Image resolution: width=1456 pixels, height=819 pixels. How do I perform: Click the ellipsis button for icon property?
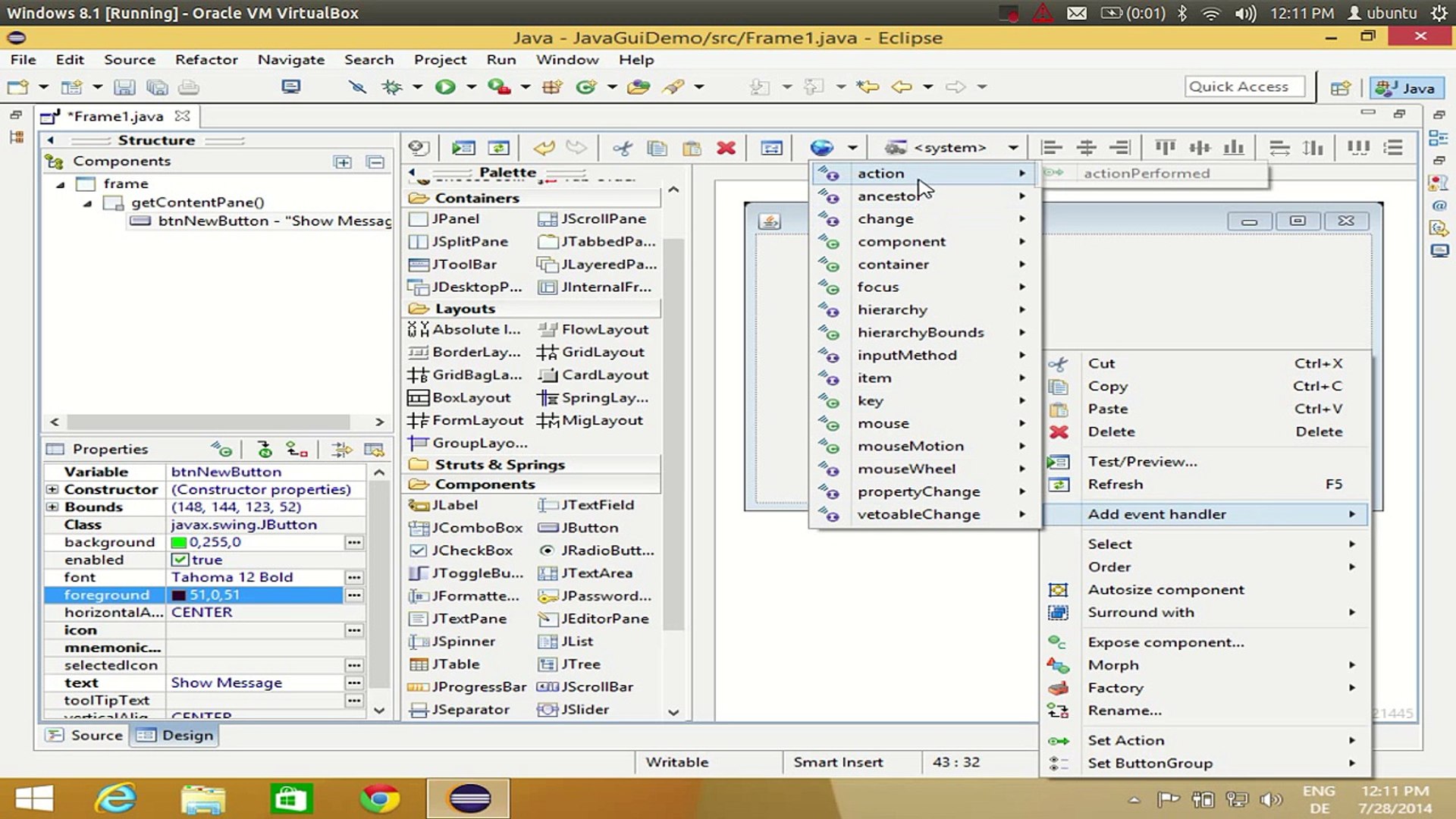click(x=354, y=631)
